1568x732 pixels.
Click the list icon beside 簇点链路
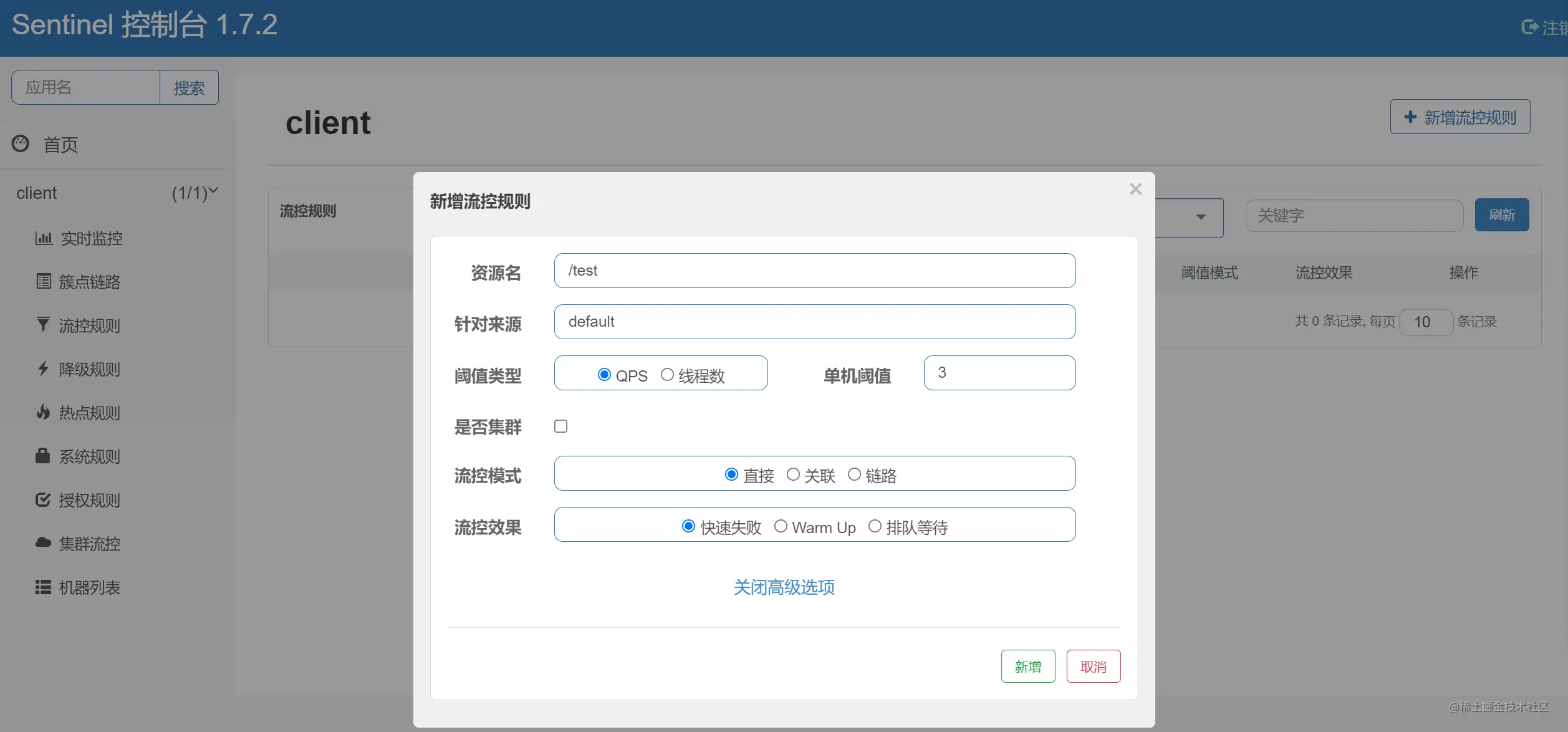[44, 281]
